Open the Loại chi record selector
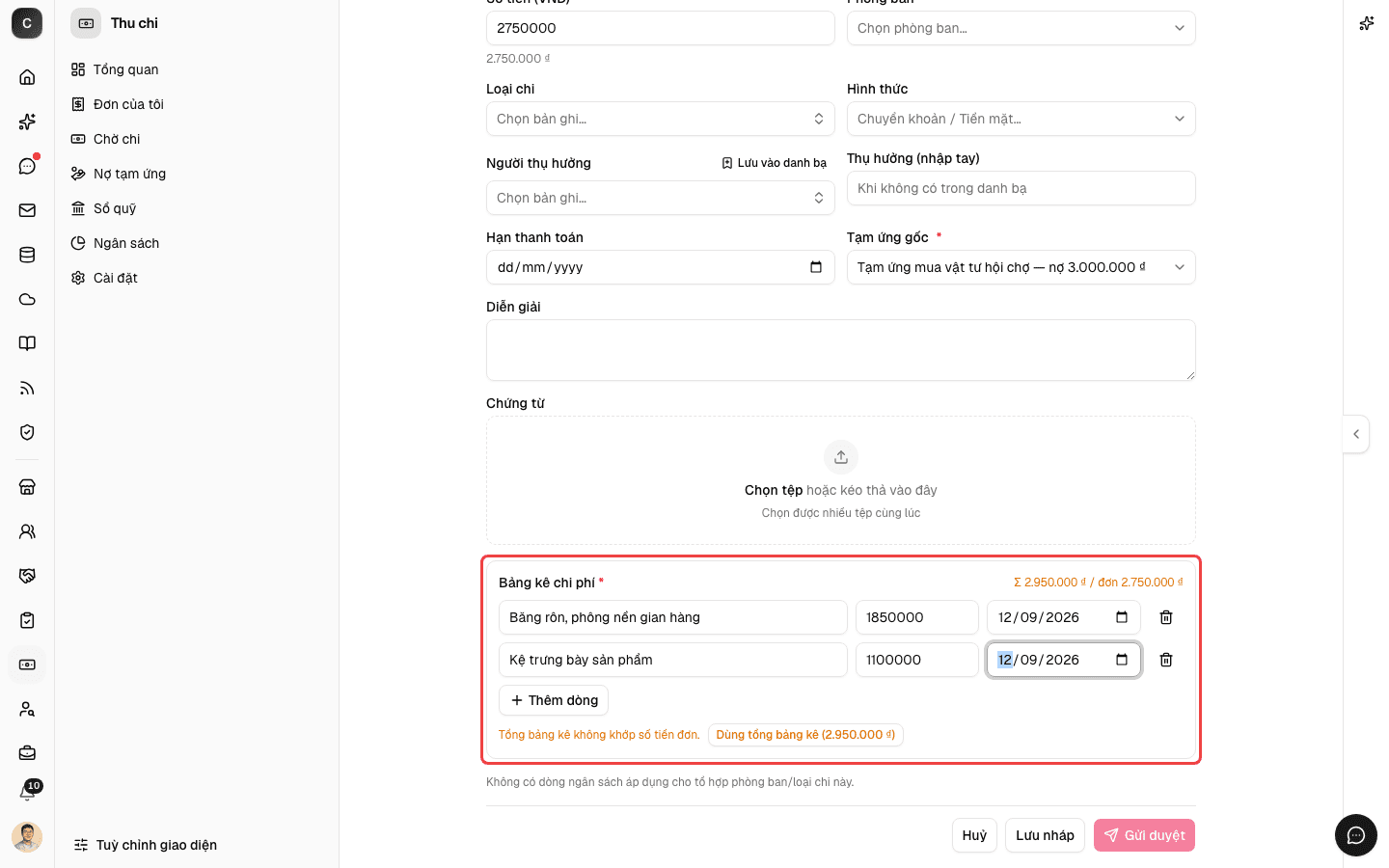This screenshot has width=1389, height=868. point(661,119)
